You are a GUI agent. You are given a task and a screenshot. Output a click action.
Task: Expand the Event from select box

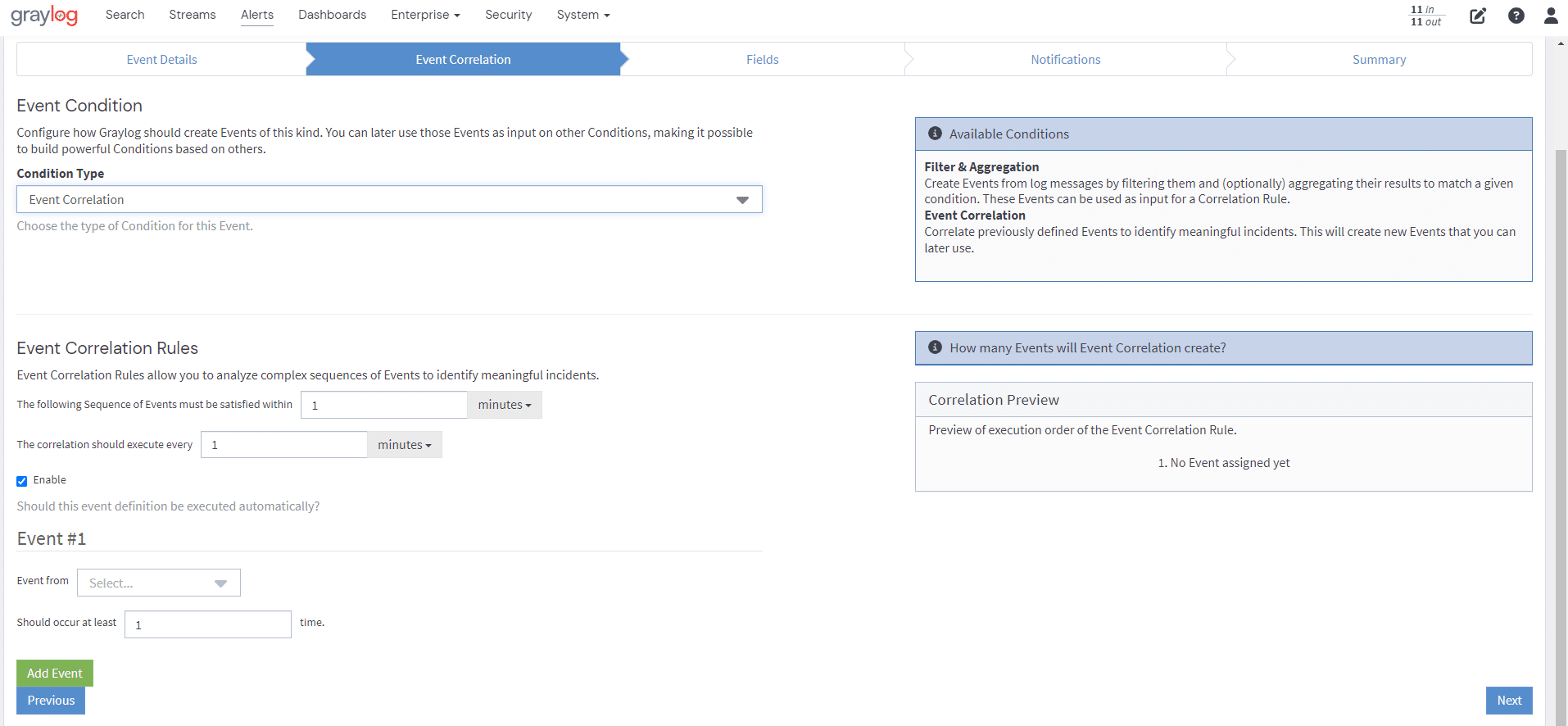pos(158,583)
